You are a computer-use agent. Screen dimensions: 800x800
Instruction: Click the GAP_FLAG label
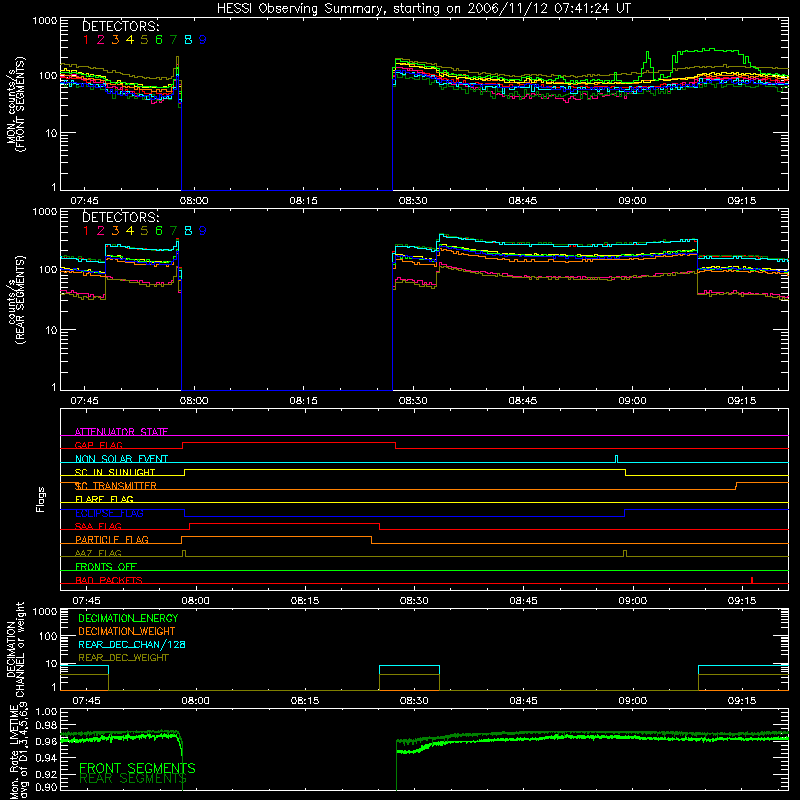(x=98, y=445)
